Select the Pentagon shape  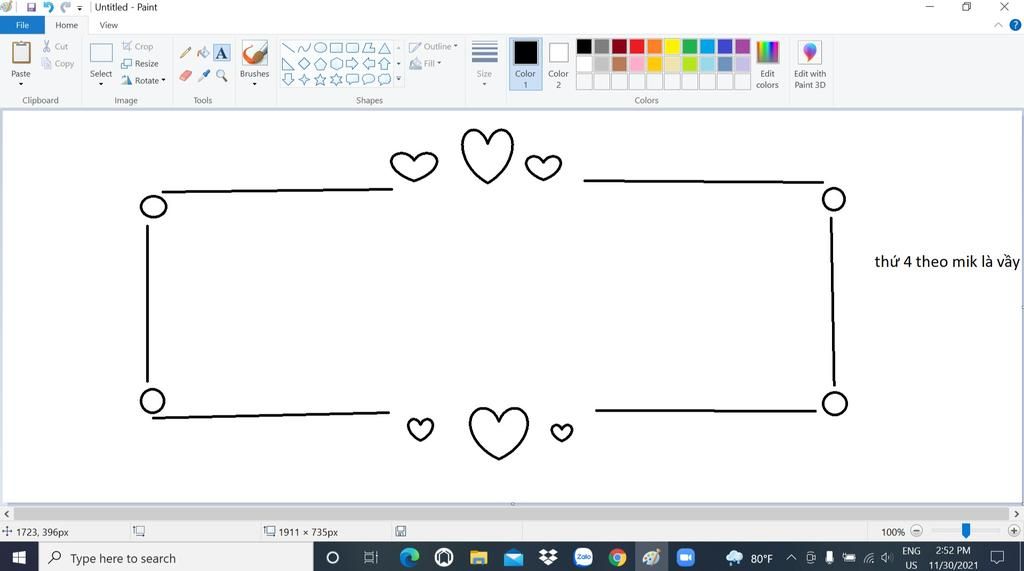pos(320,64)
